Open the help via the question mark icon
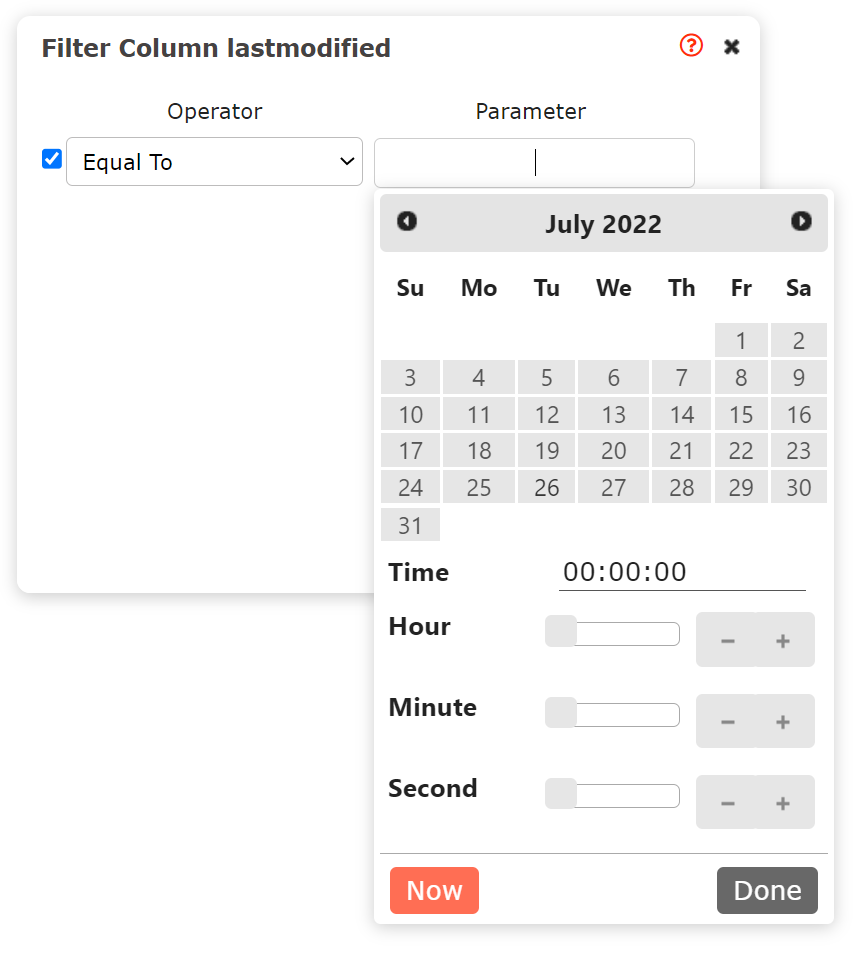The image size is (853, 954). click(691, 46)
